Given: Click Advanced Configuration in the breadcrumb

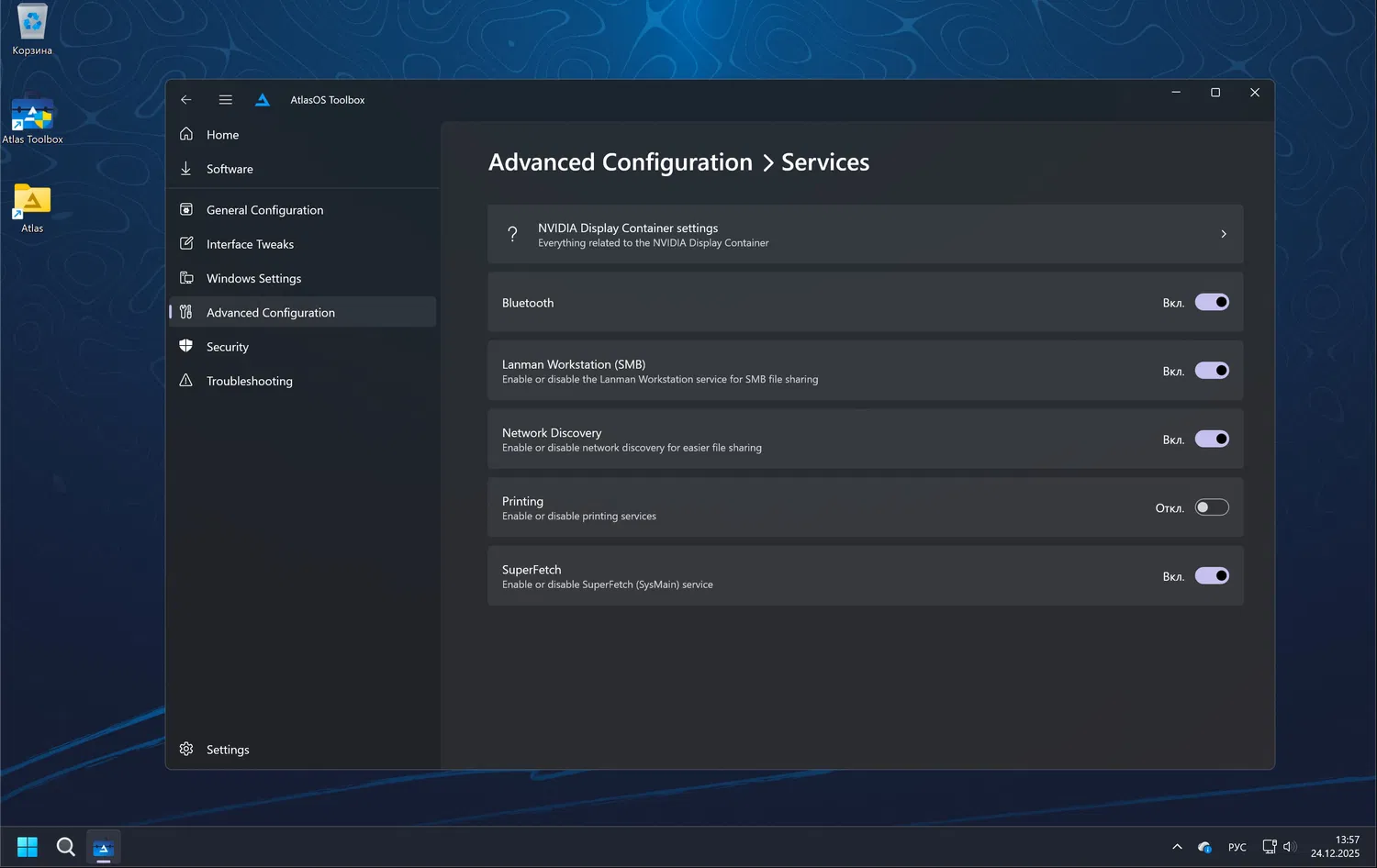Looking at the screenshot, I should (620, 162).
